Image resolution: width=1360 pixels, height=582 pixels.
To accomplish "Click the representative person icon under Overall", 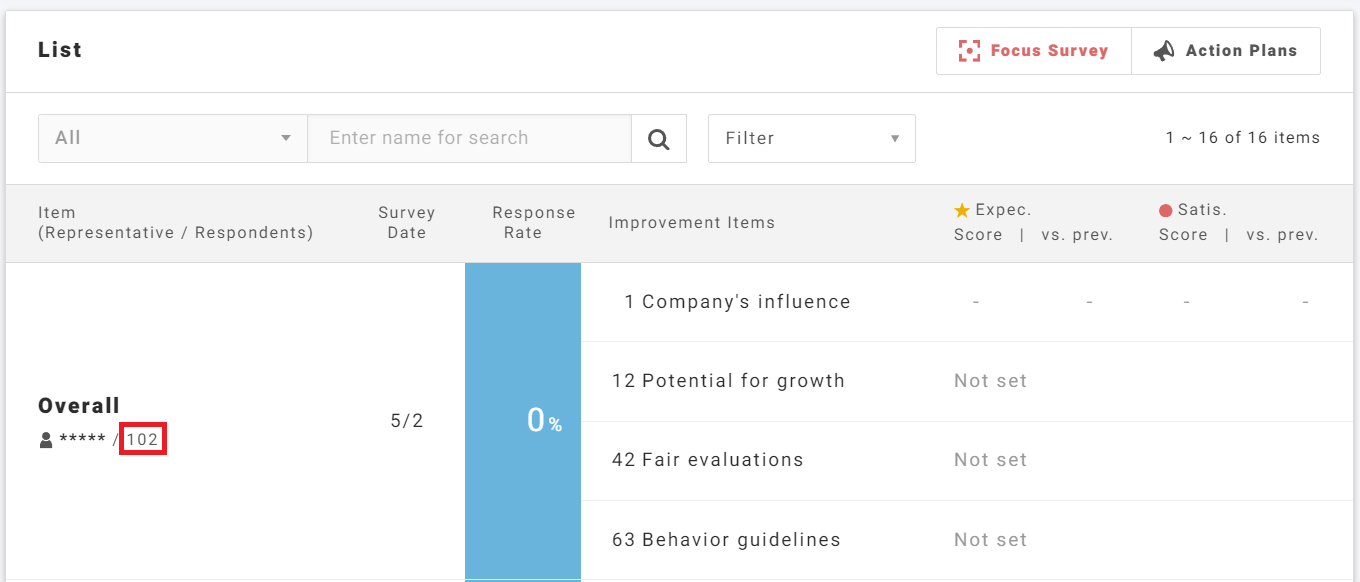I will click(46, 440).
